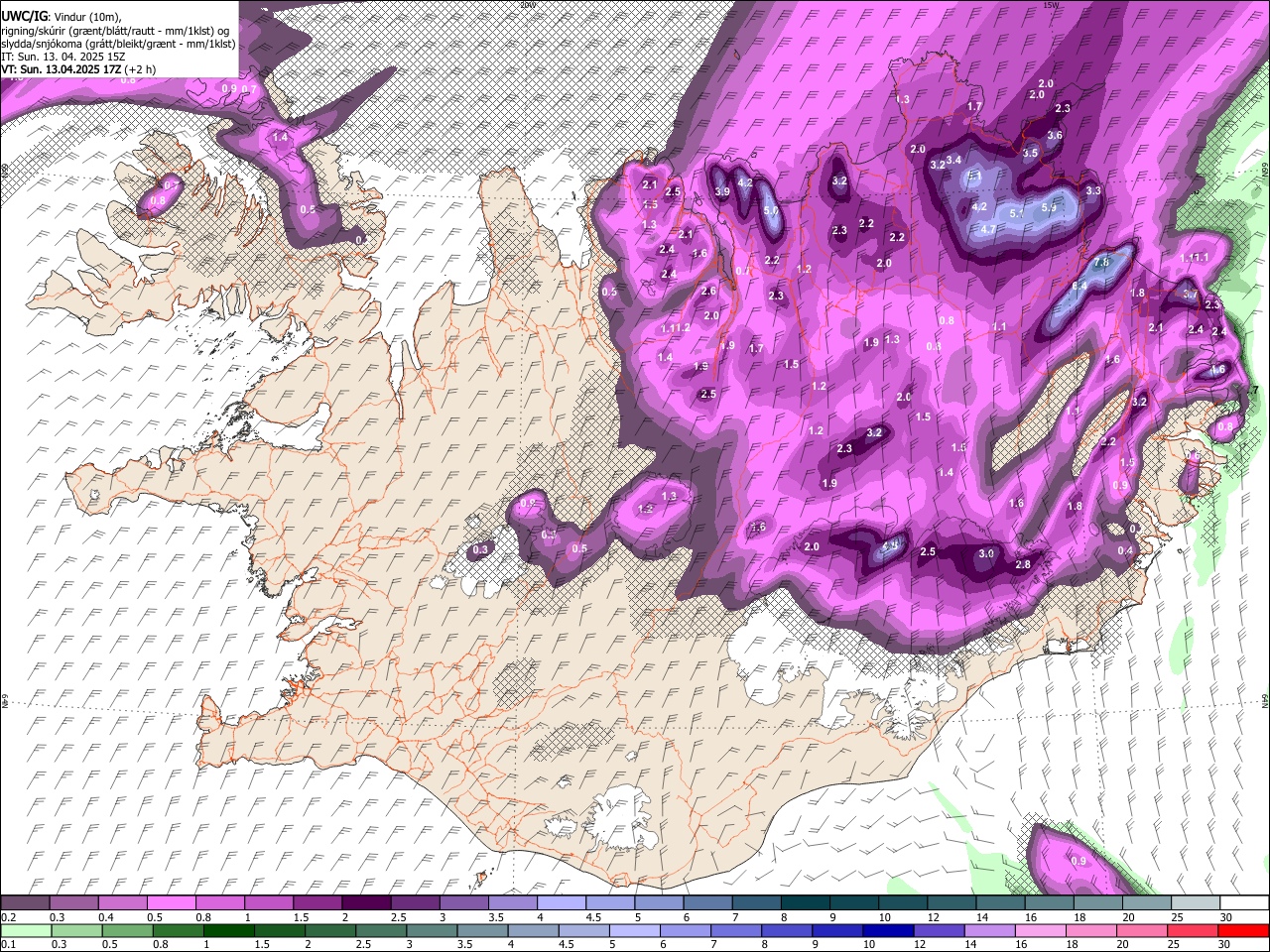This screenshot has width=1270, height=952.
Task: Click the 6.4 snowfall value on the map
Action: click(1079, 286)
